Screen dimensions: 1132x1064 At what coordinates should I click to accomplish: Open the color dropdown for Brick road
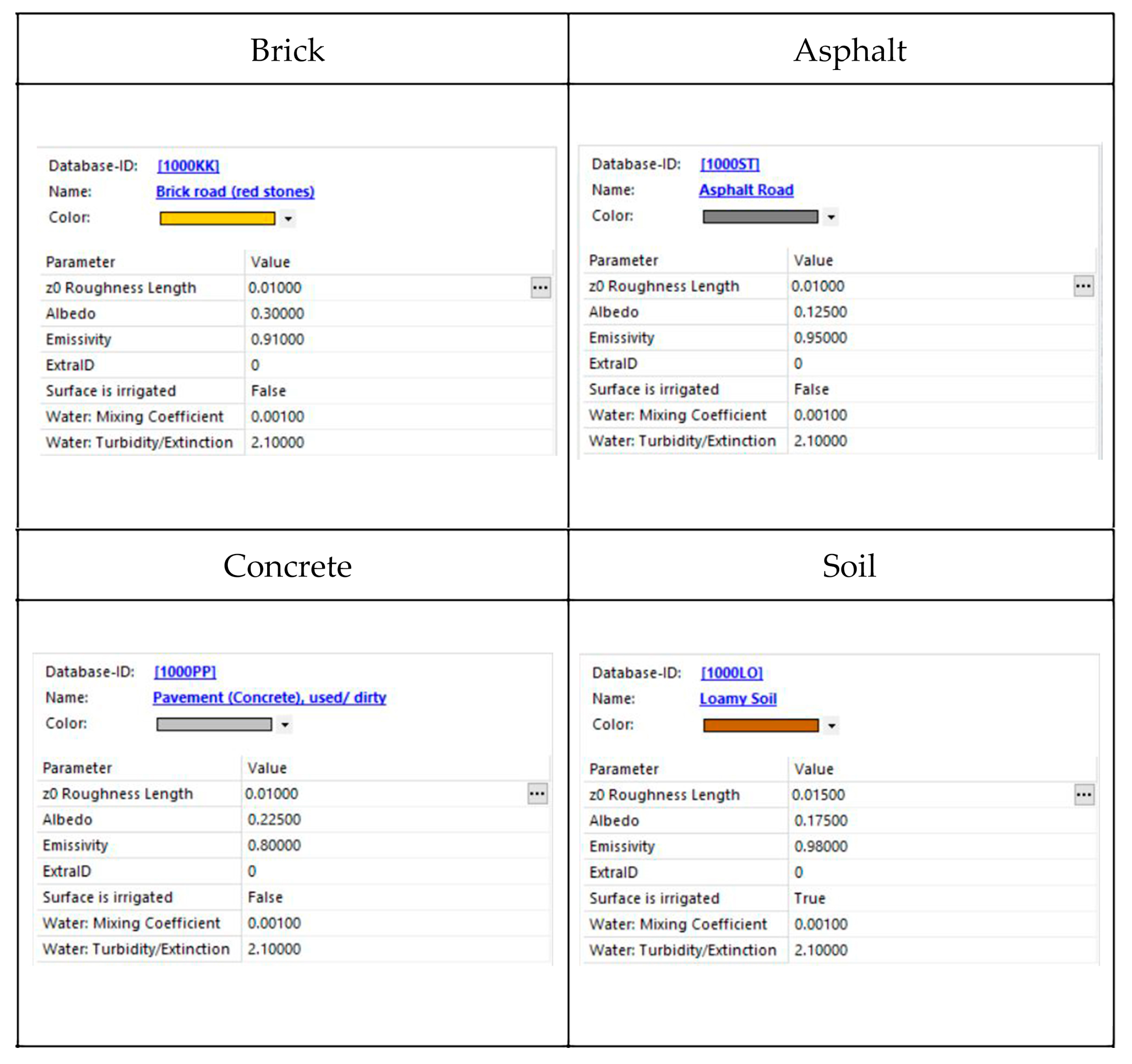click(288, 219)
